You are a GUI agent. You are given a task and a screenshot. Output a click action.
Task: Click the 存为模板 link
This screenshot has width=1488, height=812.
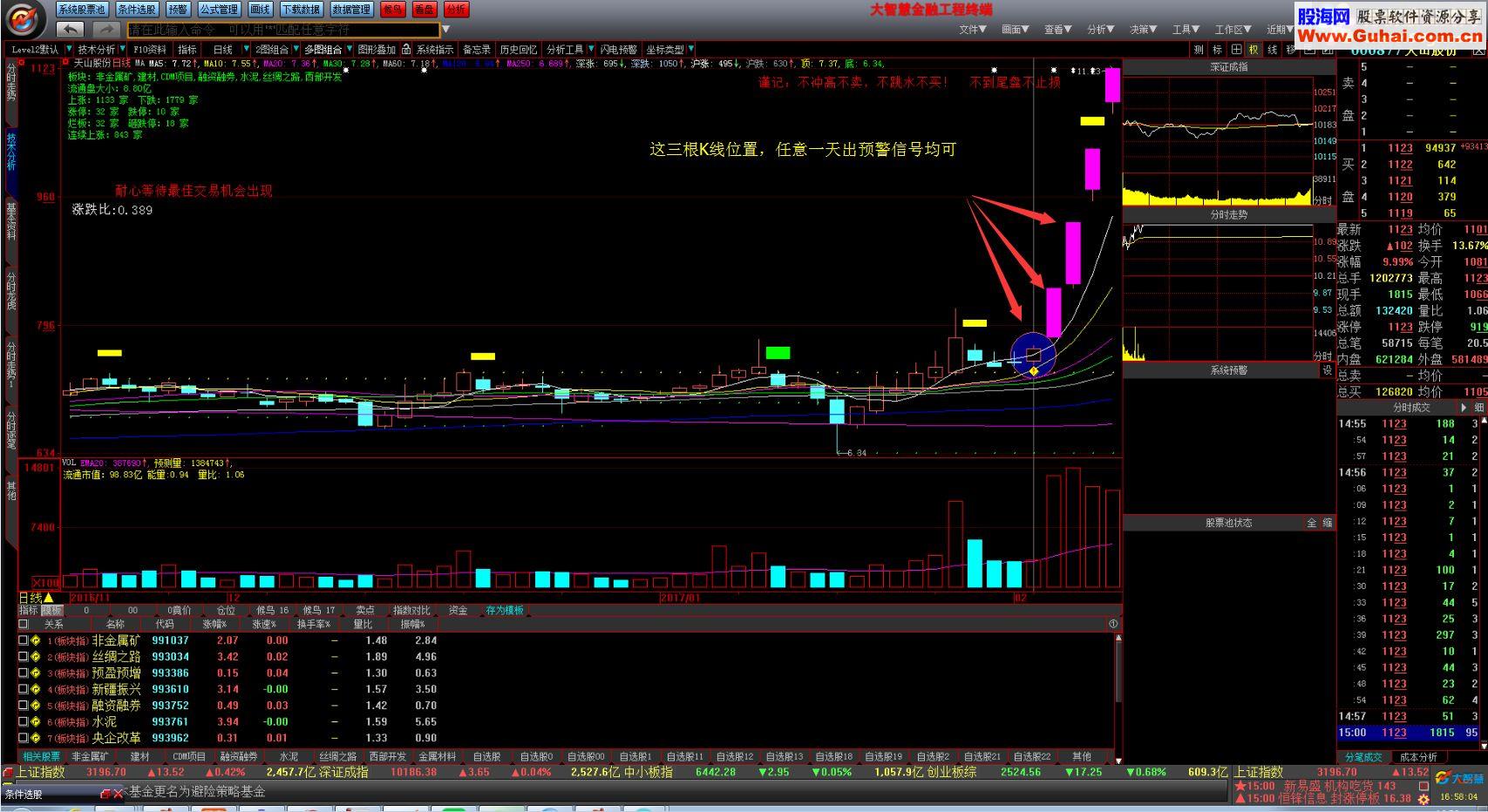tap(505, 610)
